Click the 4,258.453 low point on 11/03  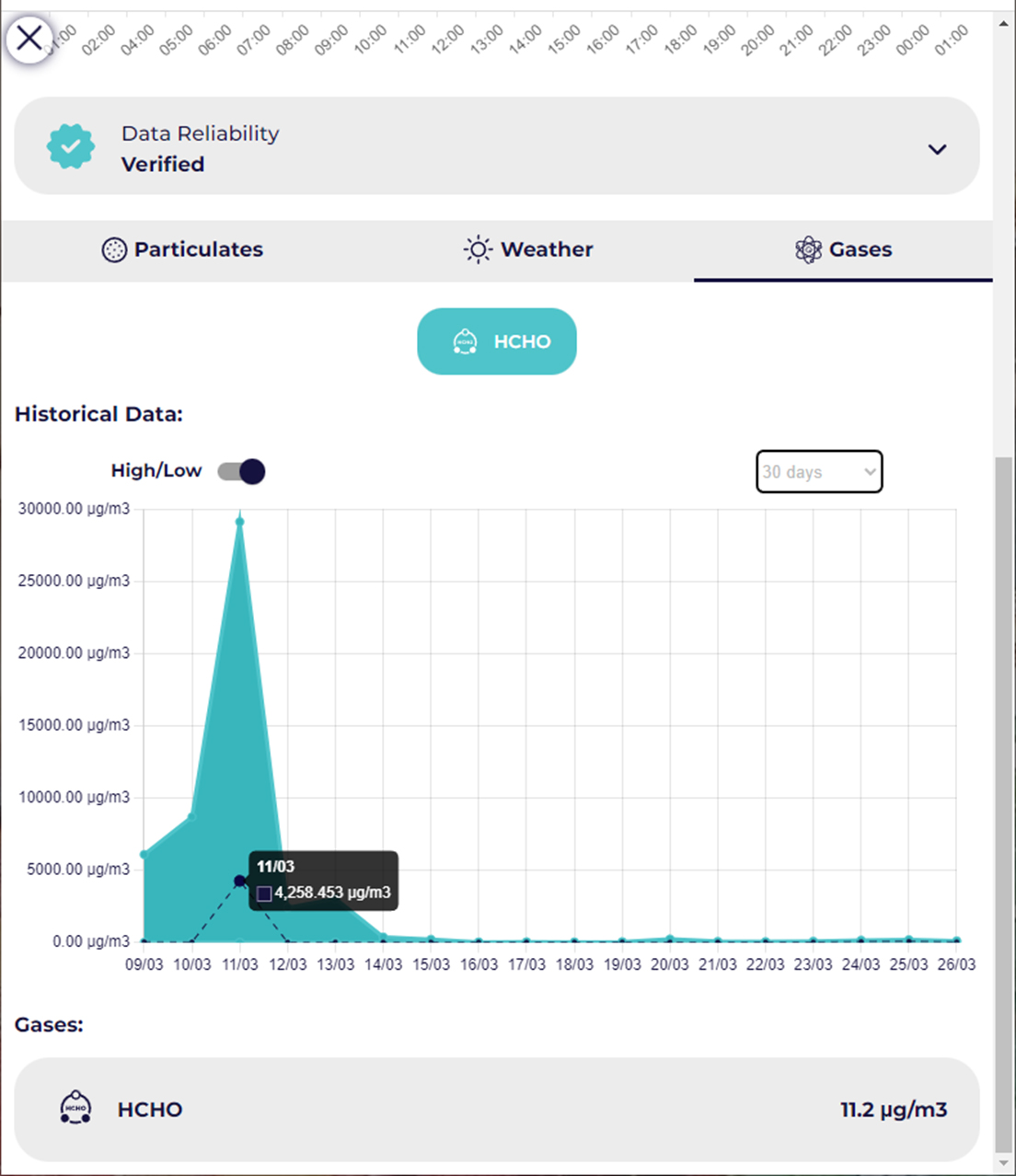pos(240,881)
